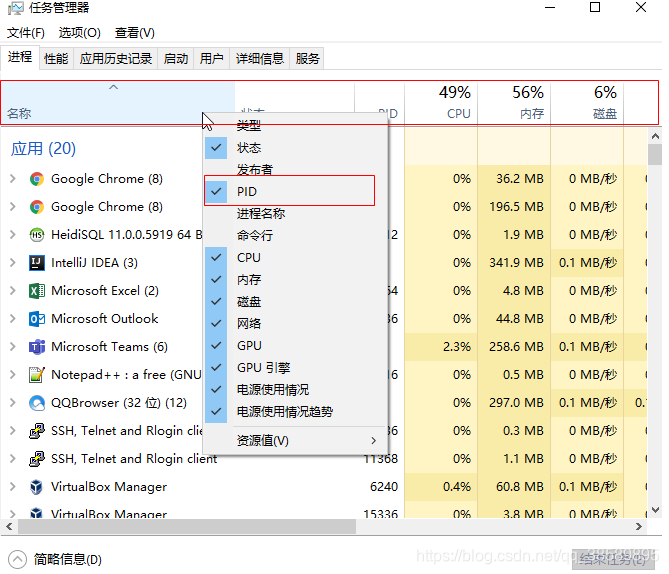Expand the Microsoft Excel (2) group
The image size is (669, 574).
13,291
